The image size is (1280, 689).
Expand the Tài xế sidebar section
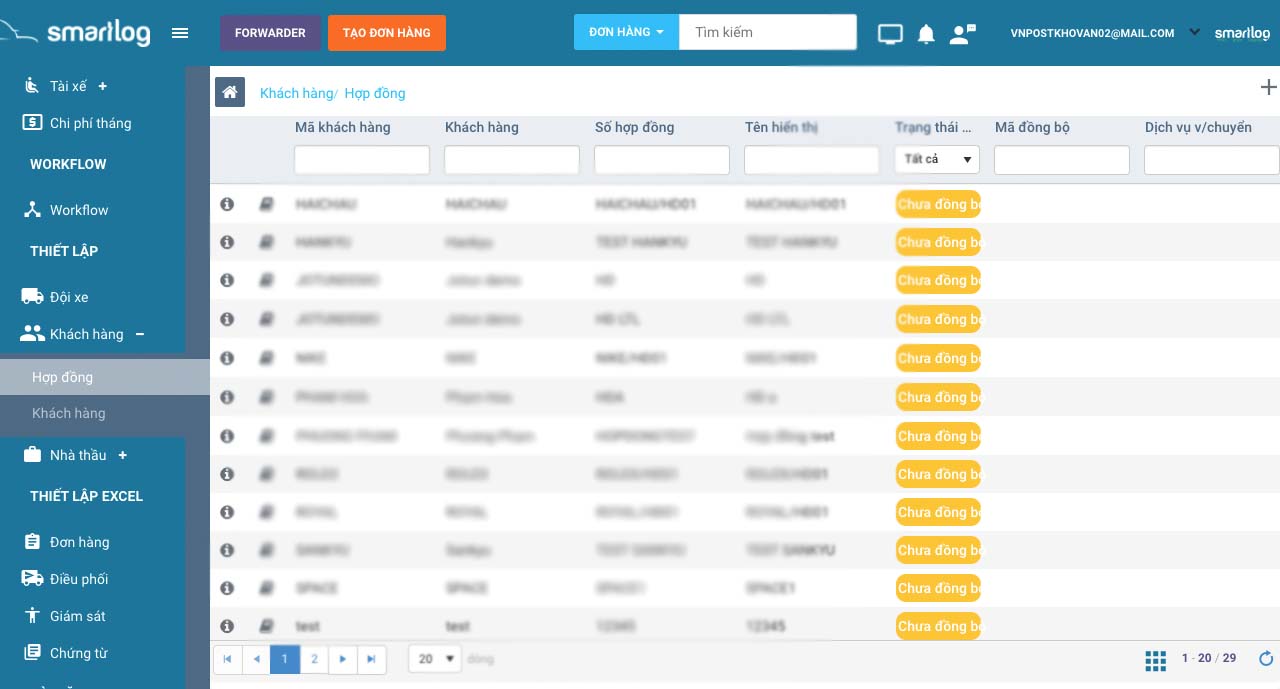click(102, 86)
